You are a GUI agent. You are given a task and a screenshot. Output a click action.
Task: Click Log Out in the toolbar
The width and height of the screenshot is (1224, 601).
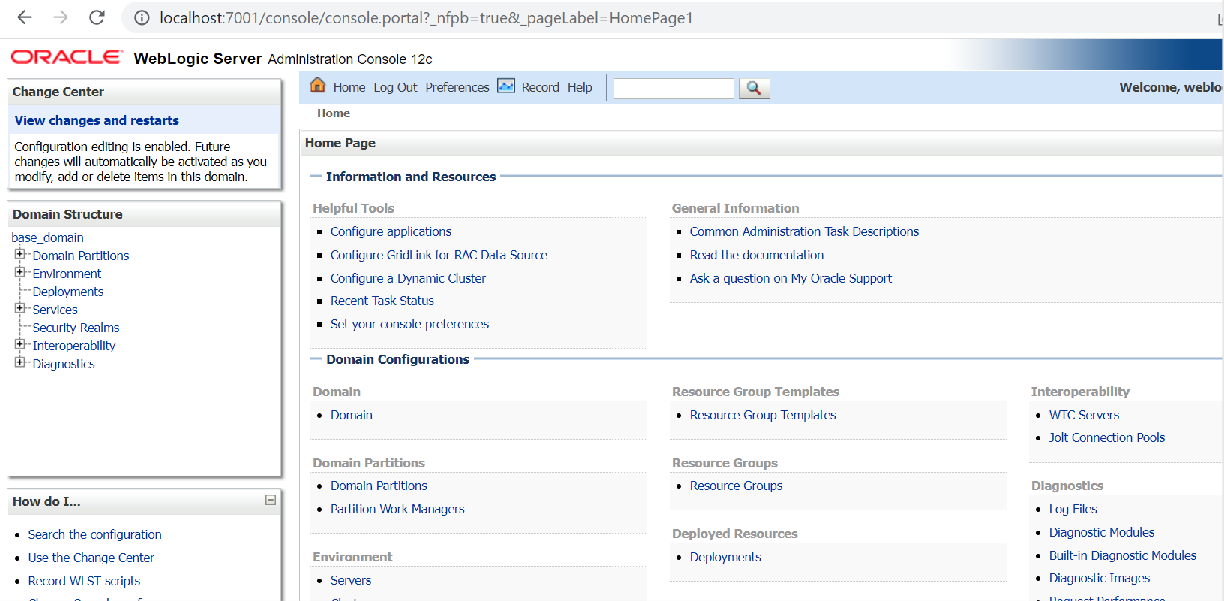395,88
